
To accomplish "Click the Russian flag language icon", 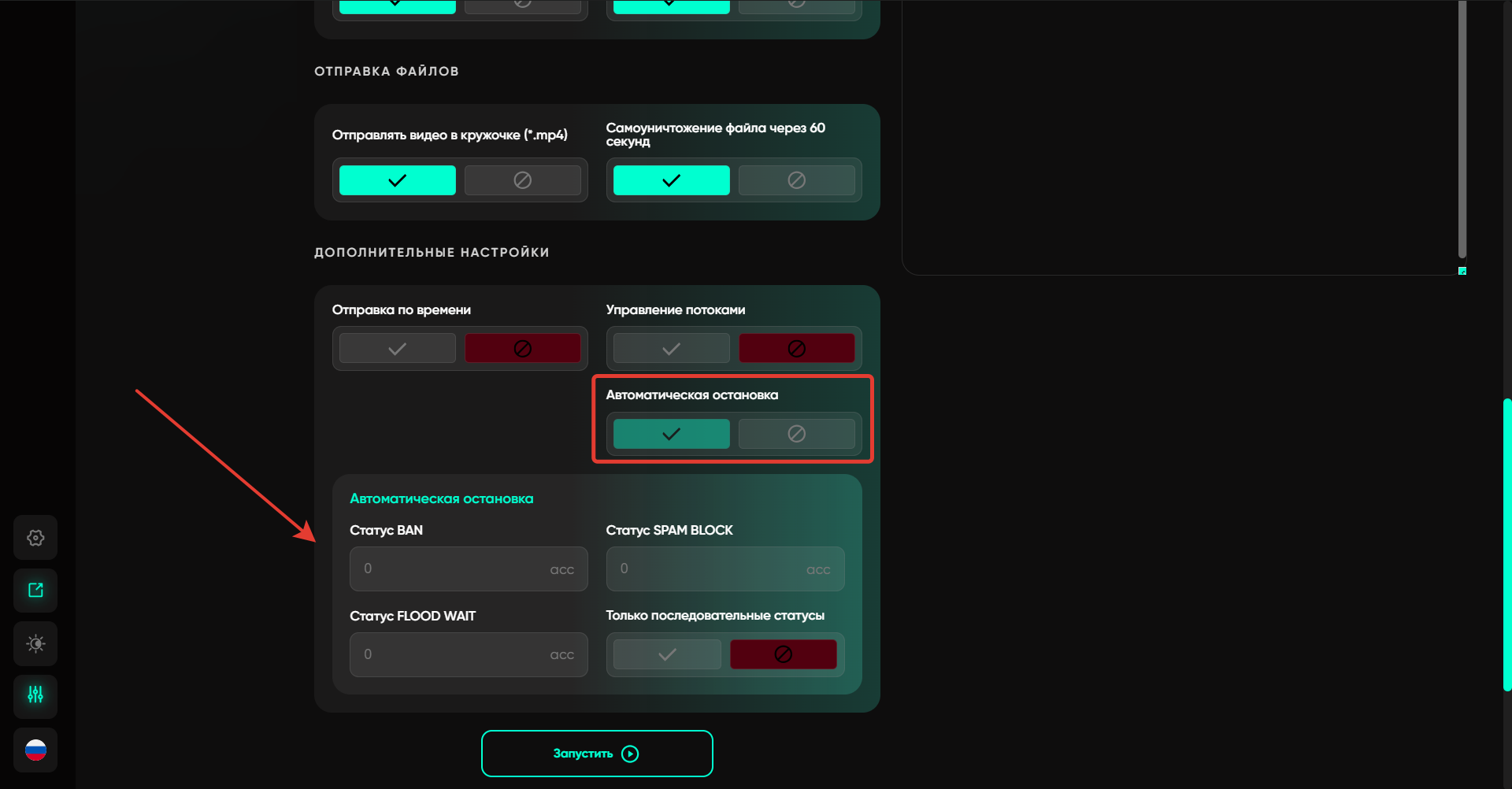I will pos(35,750).
